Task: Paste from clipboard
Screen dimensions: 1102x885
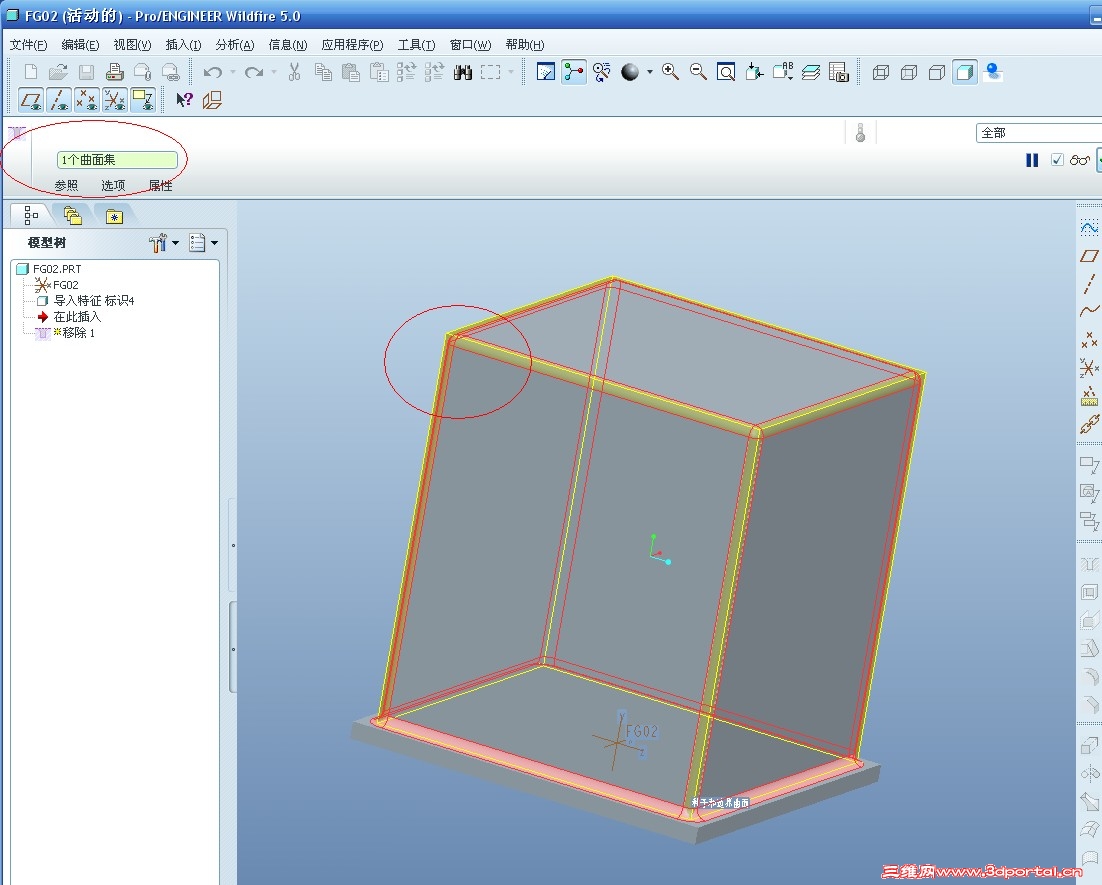Action: click(x=351, y=72)
